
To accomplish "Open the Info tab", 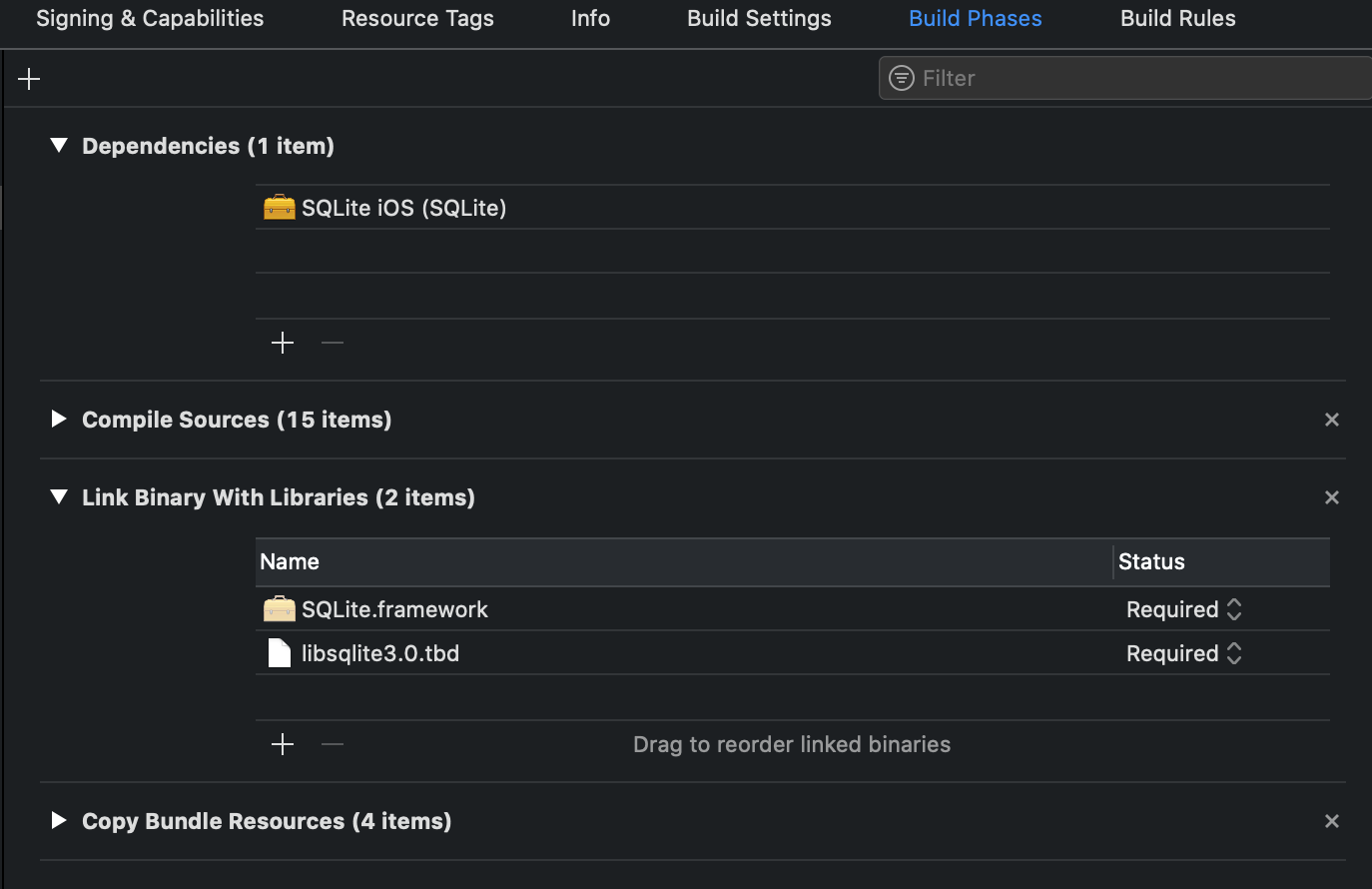I will tap(590, 18).
